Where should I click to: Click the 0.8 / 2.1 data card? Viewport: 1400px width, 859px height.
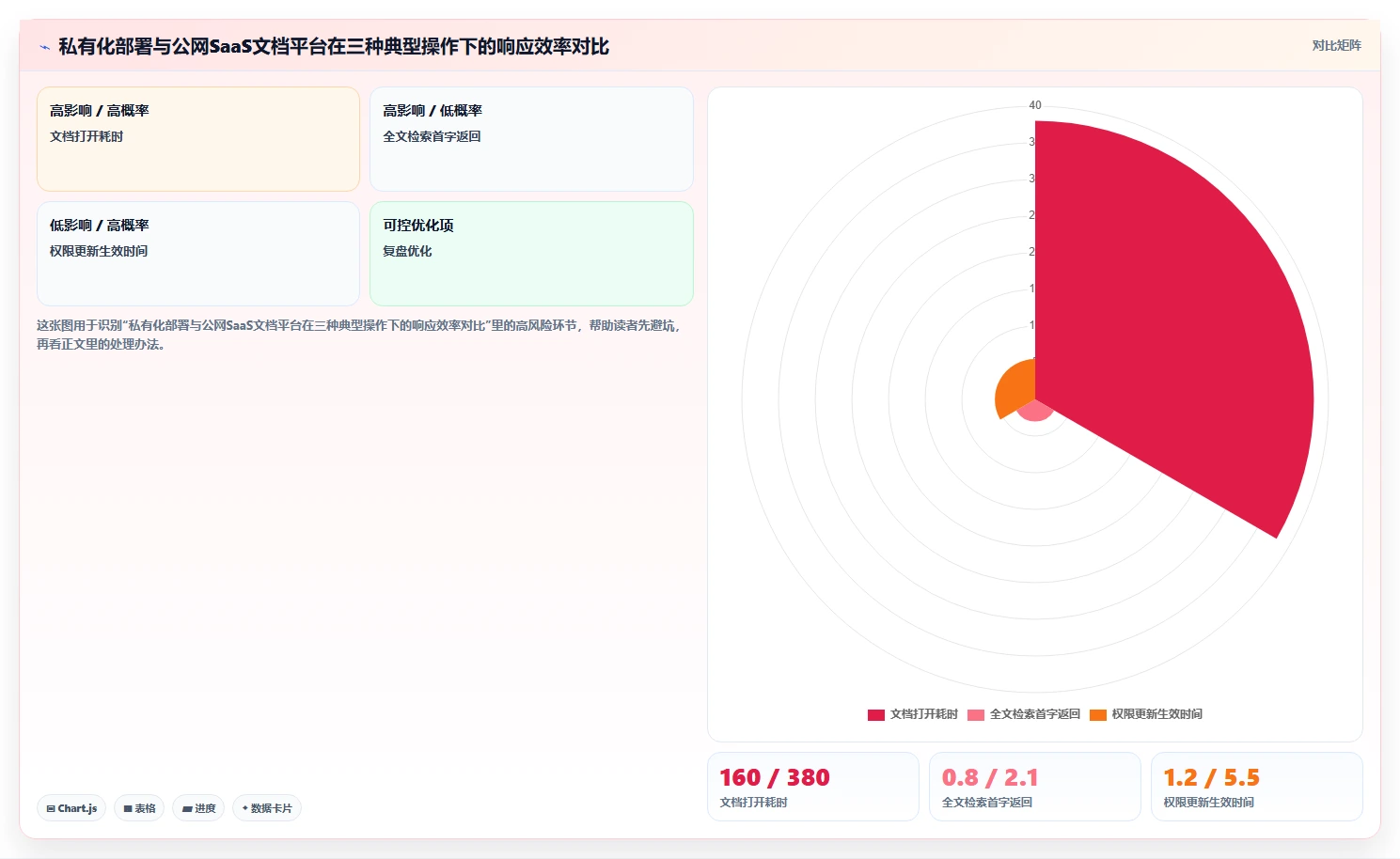tap(1035, 787)
